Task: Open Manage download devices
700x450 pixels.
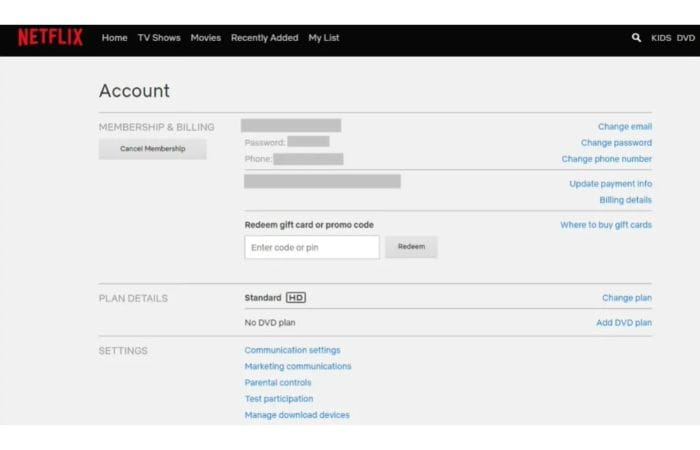Action: [297, 415]
